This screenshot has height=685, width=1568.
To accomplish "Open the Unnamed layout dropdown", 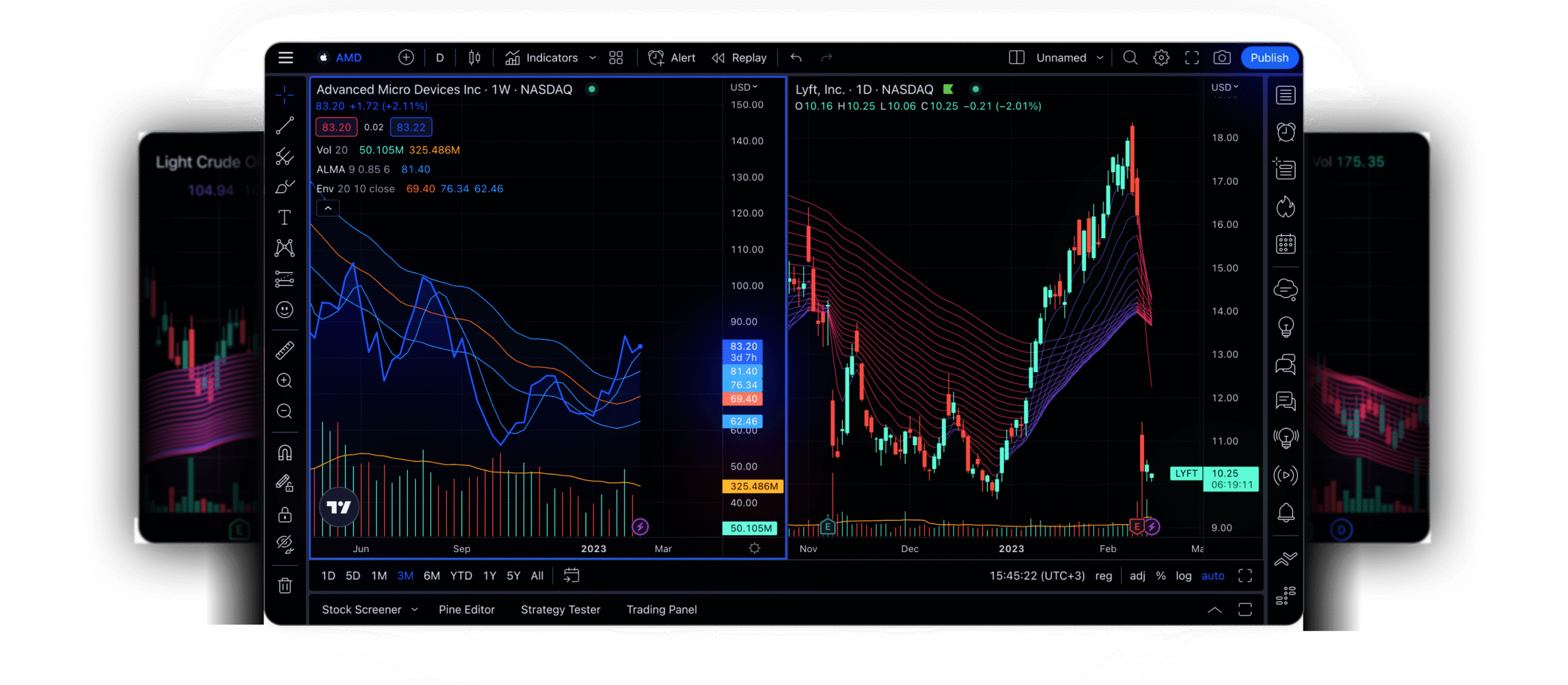I will pos(1100,58).
